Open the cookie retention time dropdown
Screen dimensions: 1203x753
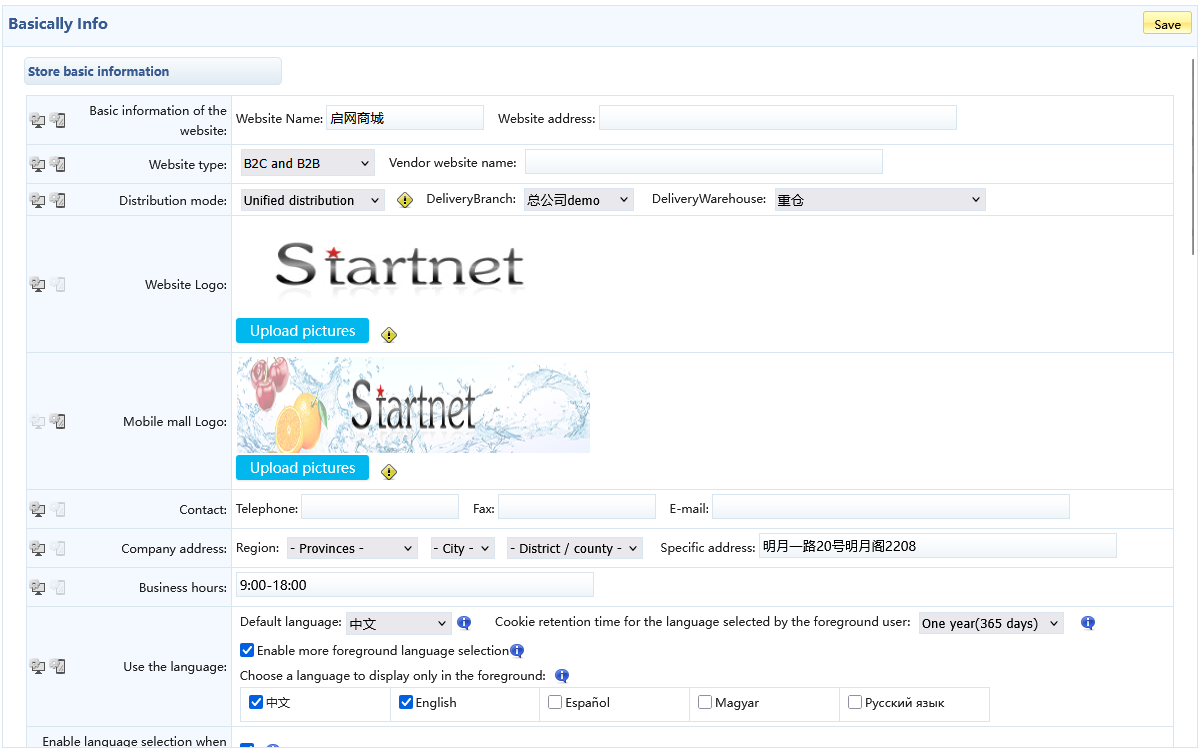[990, 623]
